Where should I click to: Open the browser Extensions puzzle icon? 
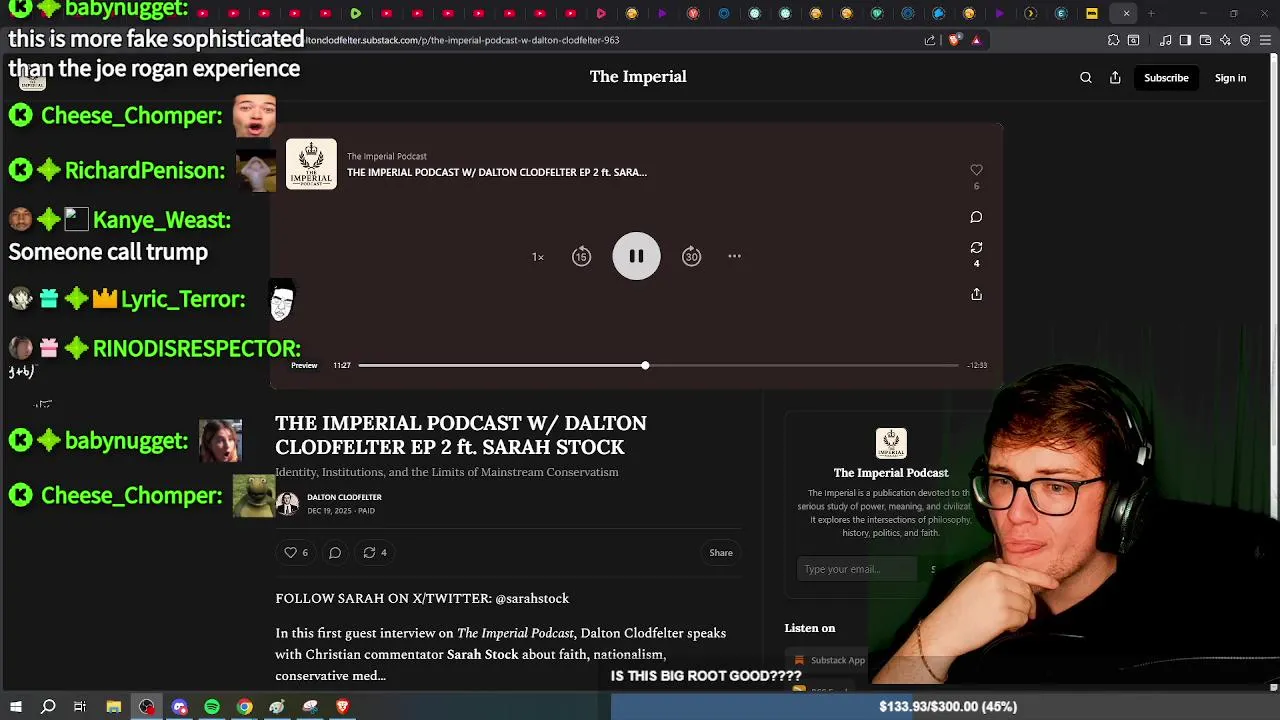(1113, 40)
